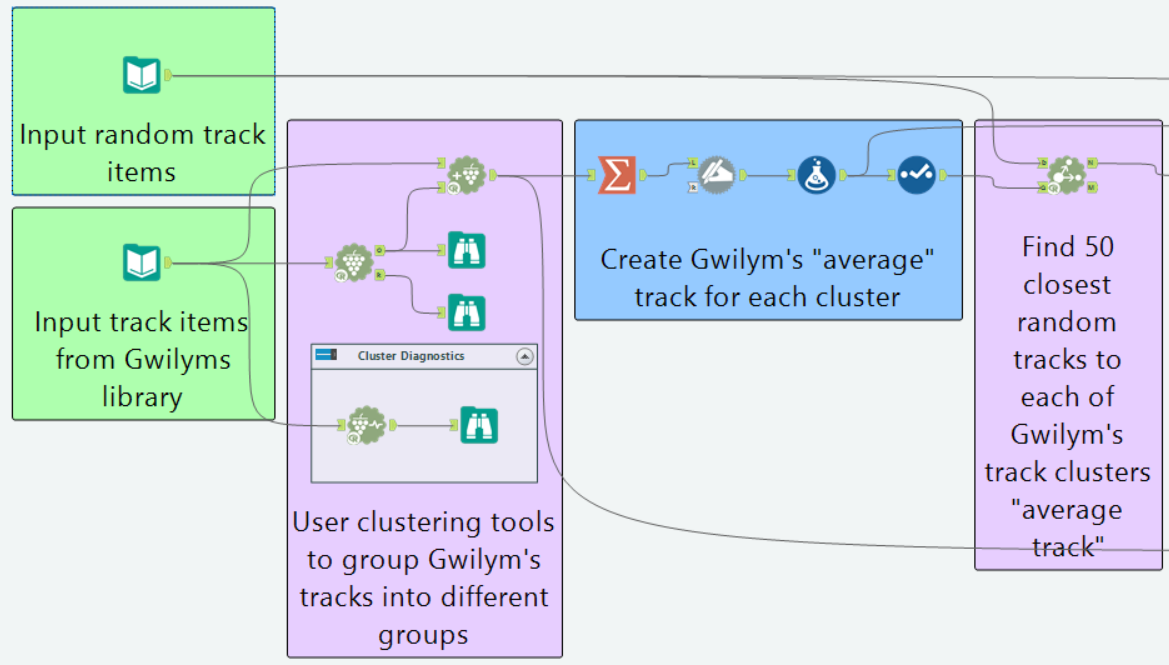Open the Input Data tool for random track items

tap(143, 73)
